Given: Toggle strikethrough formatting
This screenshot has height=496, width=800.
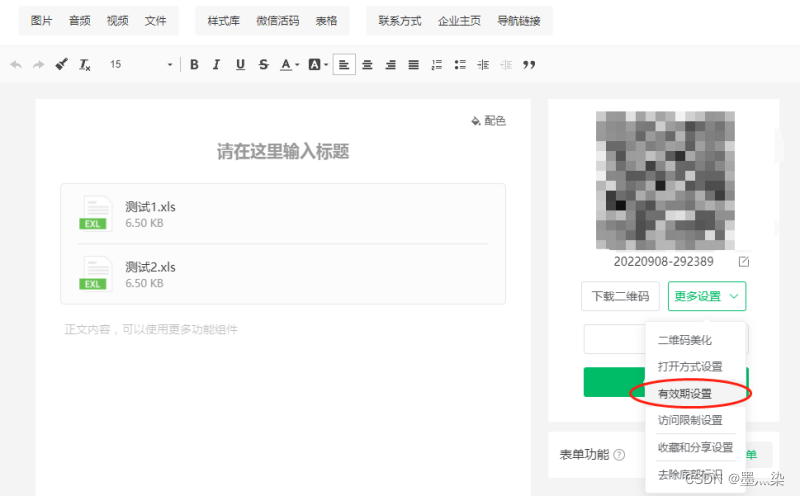Looking at the screenshot, I should [x=263, y=65].
